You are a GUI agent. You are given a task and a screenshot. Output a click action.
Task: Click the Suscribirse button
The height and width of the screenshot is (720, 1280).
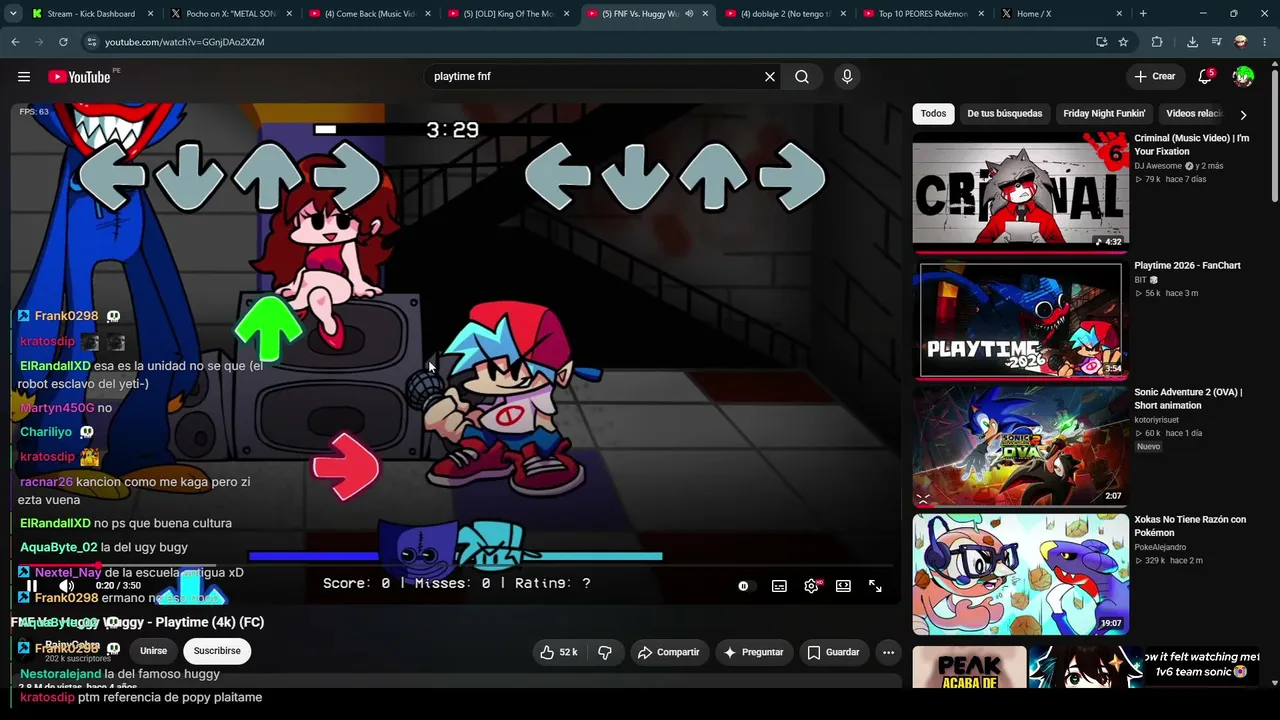[217, 651]
